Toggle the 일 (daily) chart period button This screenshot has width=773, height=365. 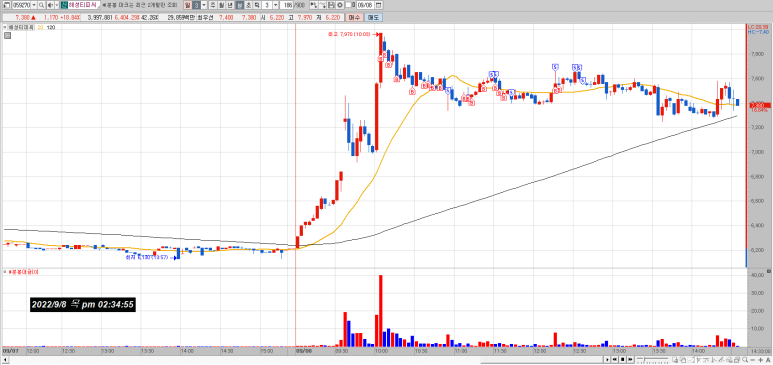click(x=188, y=5)
